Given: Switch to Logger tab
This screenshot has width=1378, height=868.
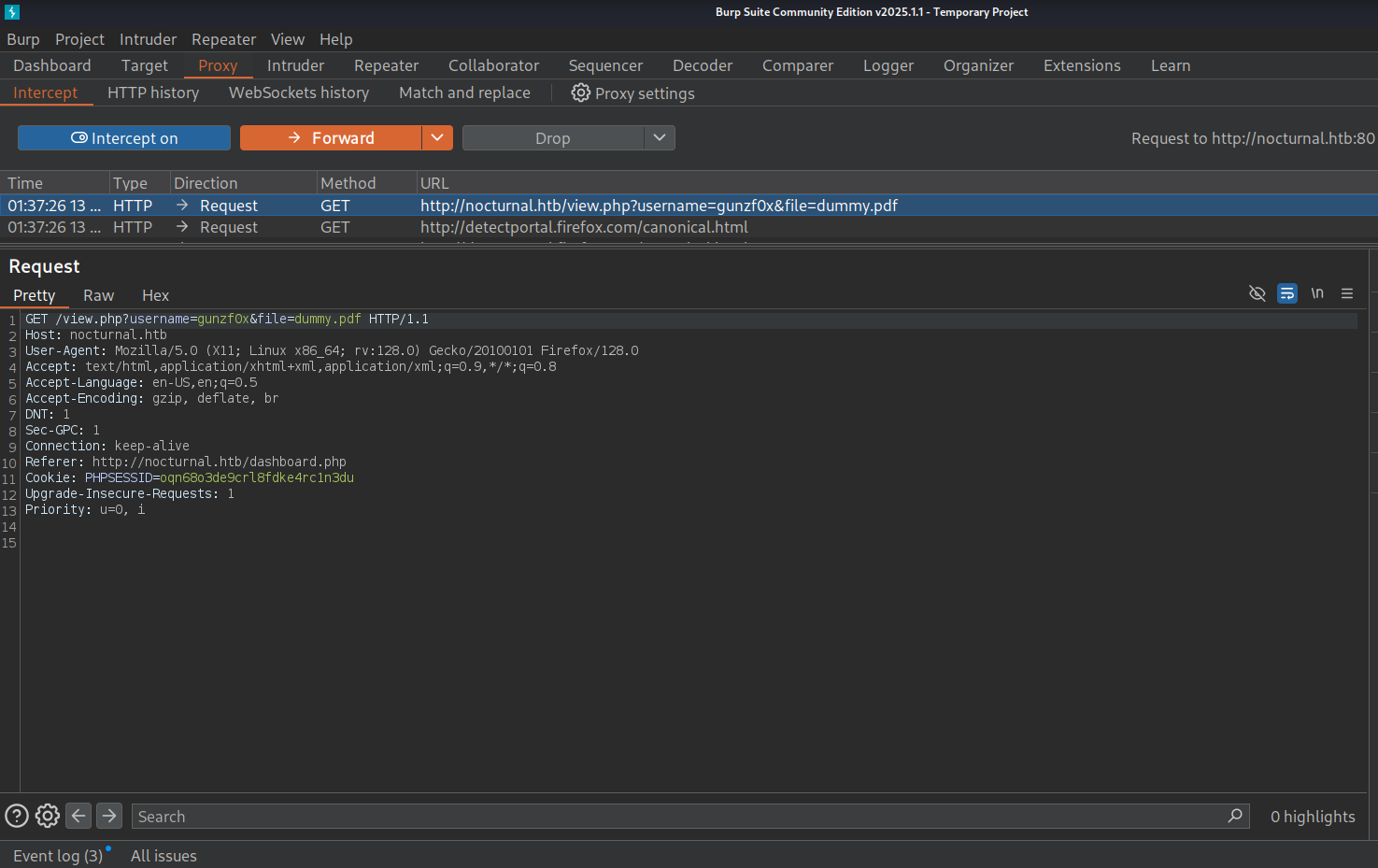Looking at the screenshot, I should point(888,65).
